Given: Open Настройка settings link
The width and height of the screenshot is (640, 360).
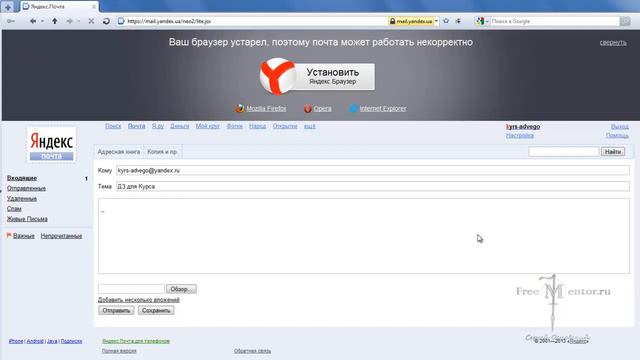Looking at the screenshot, I should [x=520, y=136].
